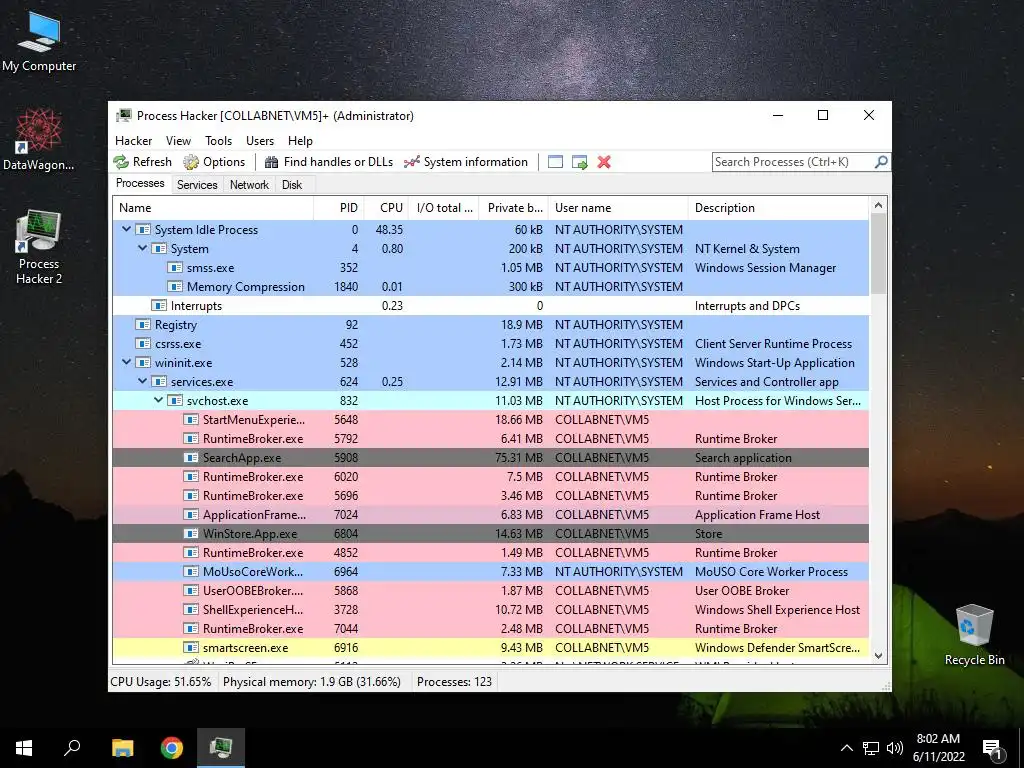
Task: Collapse the svchost.exe 832 node
Action: click(159, 400)
